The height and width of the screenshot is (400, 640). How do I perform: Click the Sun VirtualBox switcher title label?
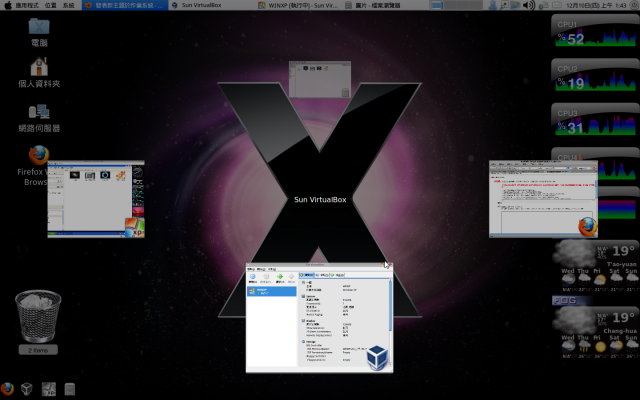(320, 200)
